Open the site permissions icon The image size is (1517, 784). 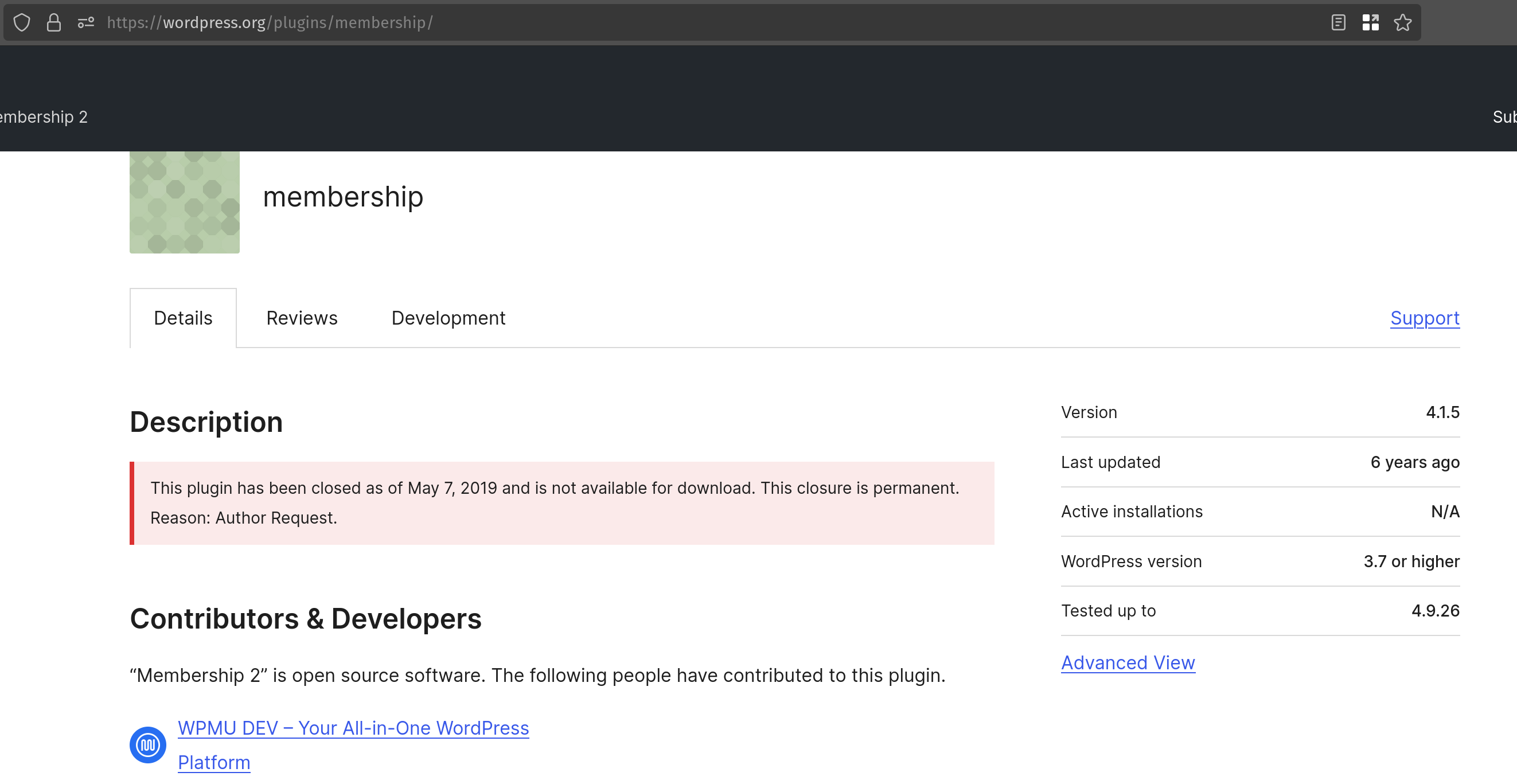point(86,22)
